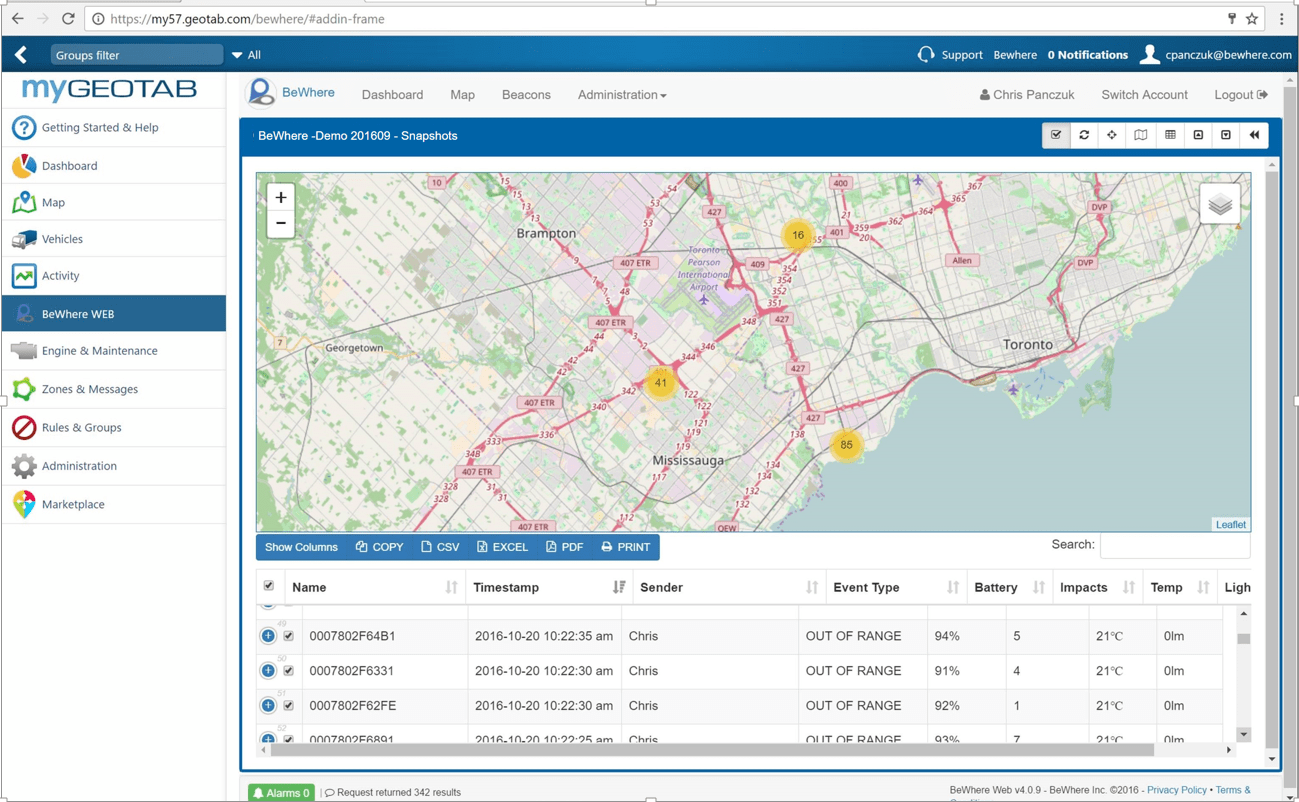Screen dimensions: 1299x802
Task: Click the PRINT button
Action: point(626,547)
